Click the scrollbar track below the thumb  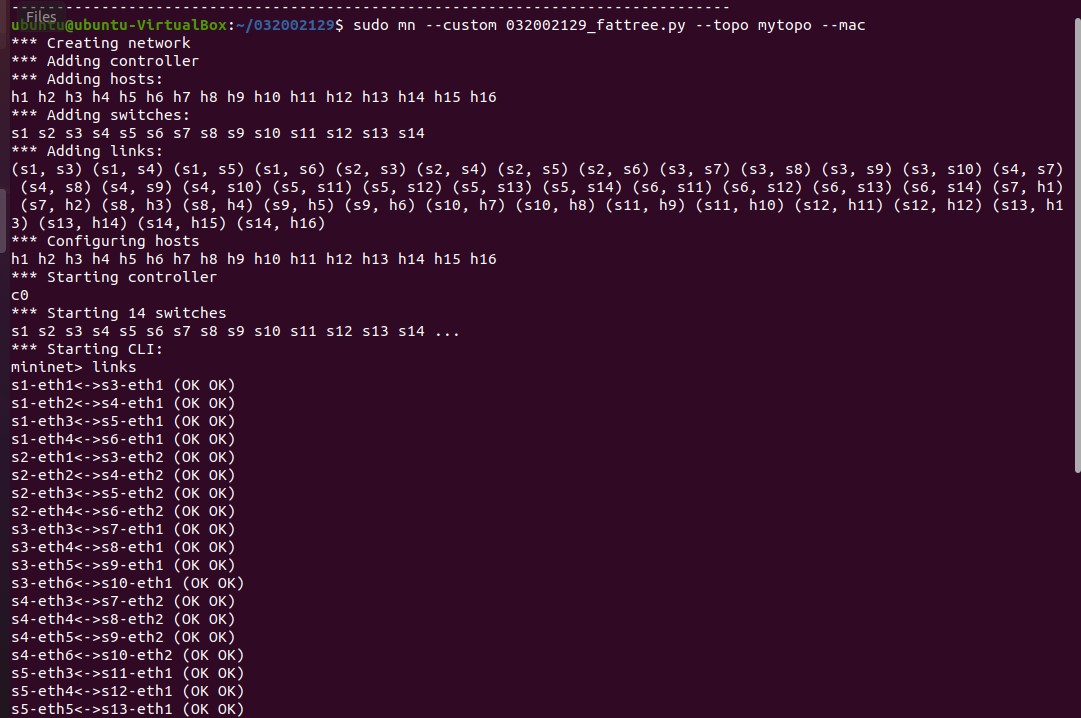pos(1075,600)
